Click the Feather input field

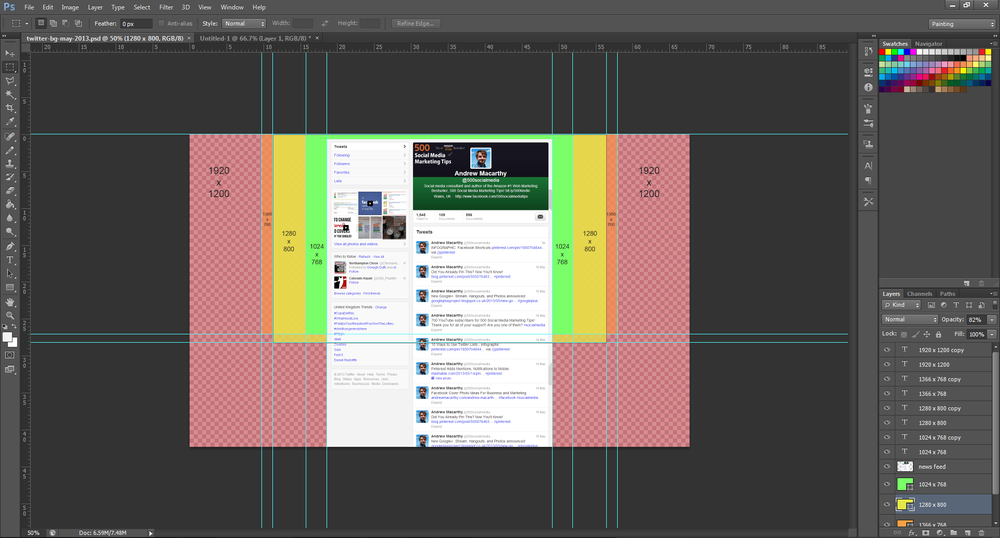(136, 24)
